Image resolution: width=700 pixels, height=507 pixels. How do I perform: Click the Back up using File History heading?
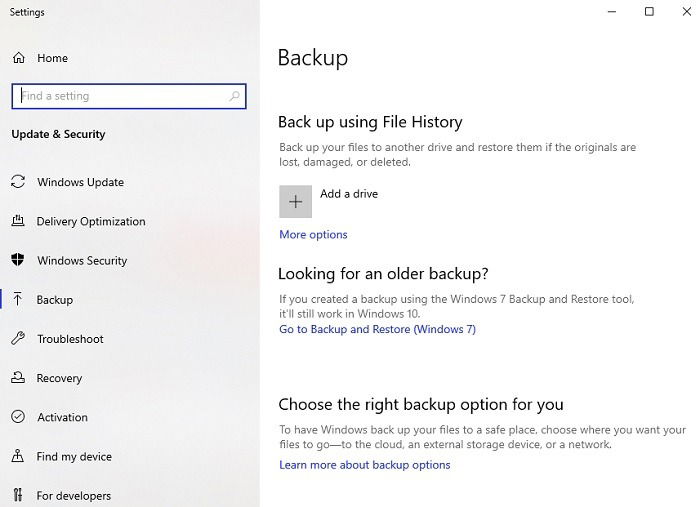click(370, 122)
